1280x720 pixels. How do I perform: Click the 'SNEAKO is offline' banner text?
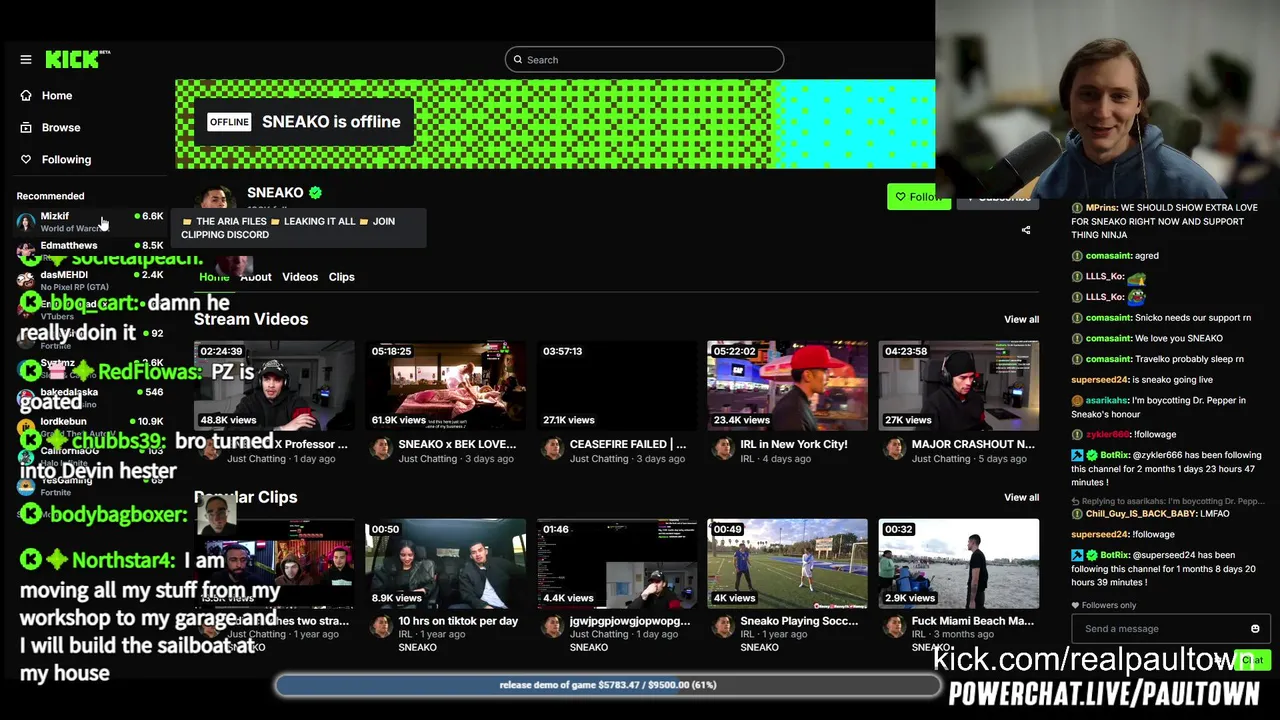(x=331, y=122)
